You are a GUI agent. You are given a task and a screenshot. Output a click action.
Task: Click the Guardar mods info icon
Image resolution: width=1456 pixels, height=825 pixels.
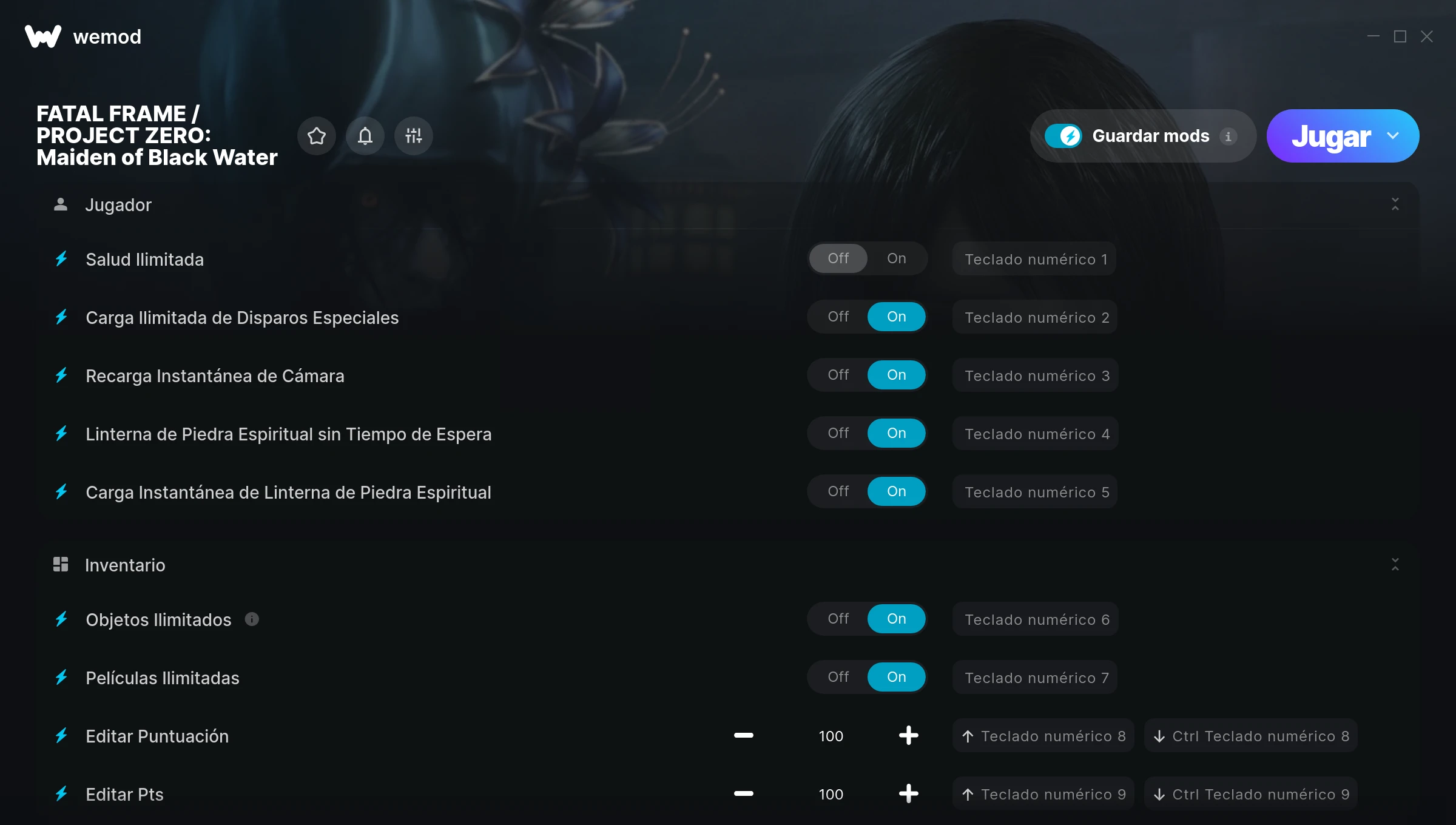(x=1228, y=136)
